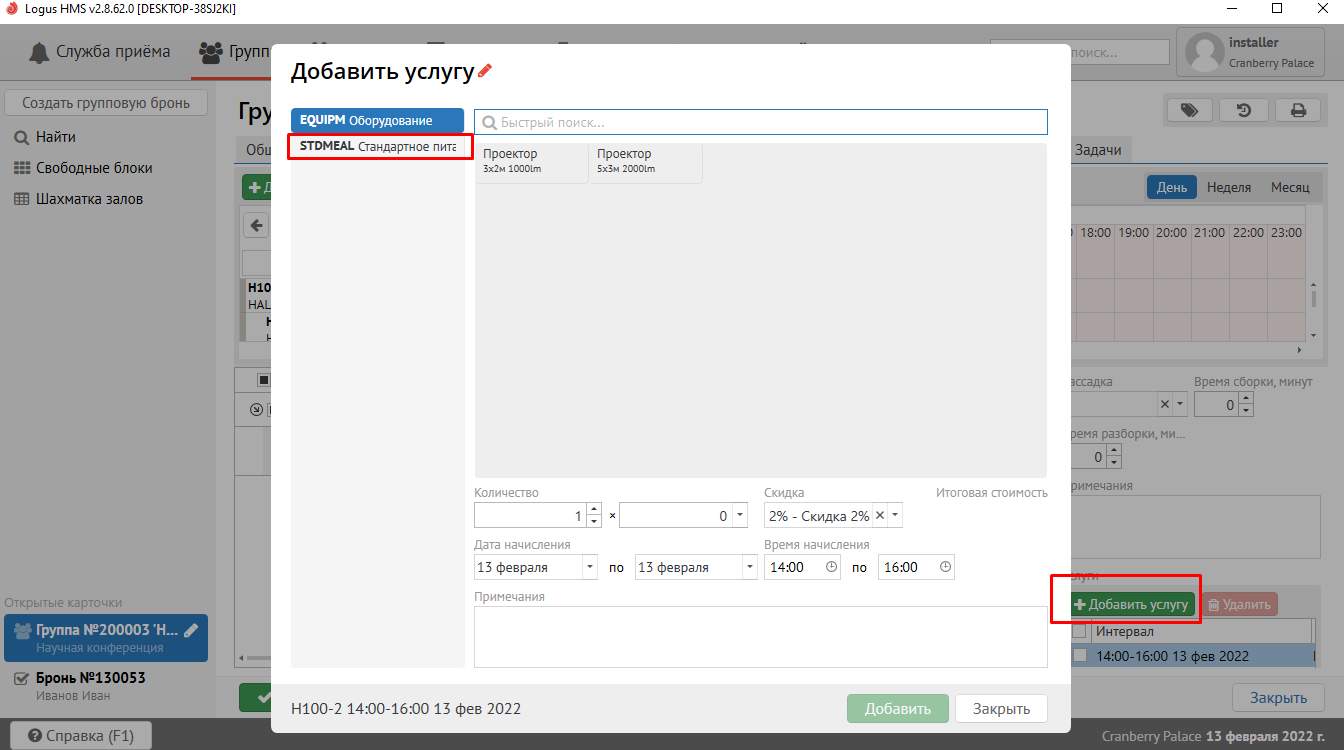The image size is (1344, 750).
Task: Click the red pencil icon beside the dialog title
Action: 485,71
